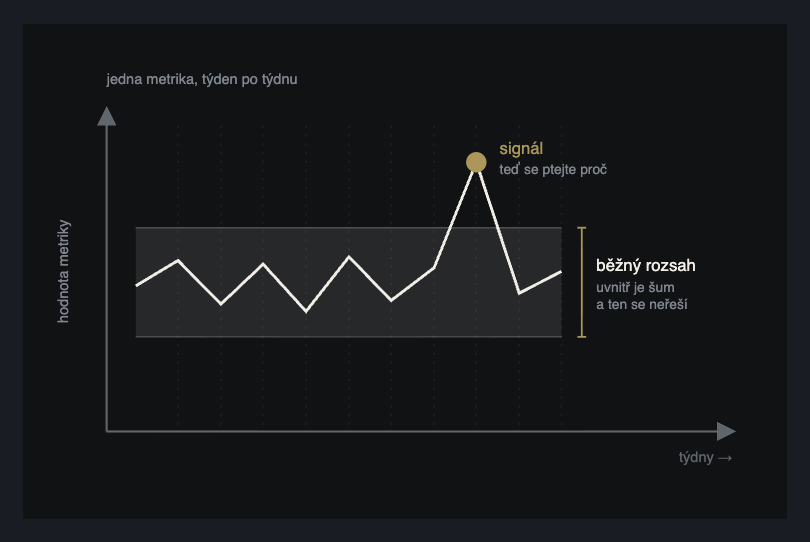Click the "signál" label
Screen dimensions: 810x542
point(521,149)
